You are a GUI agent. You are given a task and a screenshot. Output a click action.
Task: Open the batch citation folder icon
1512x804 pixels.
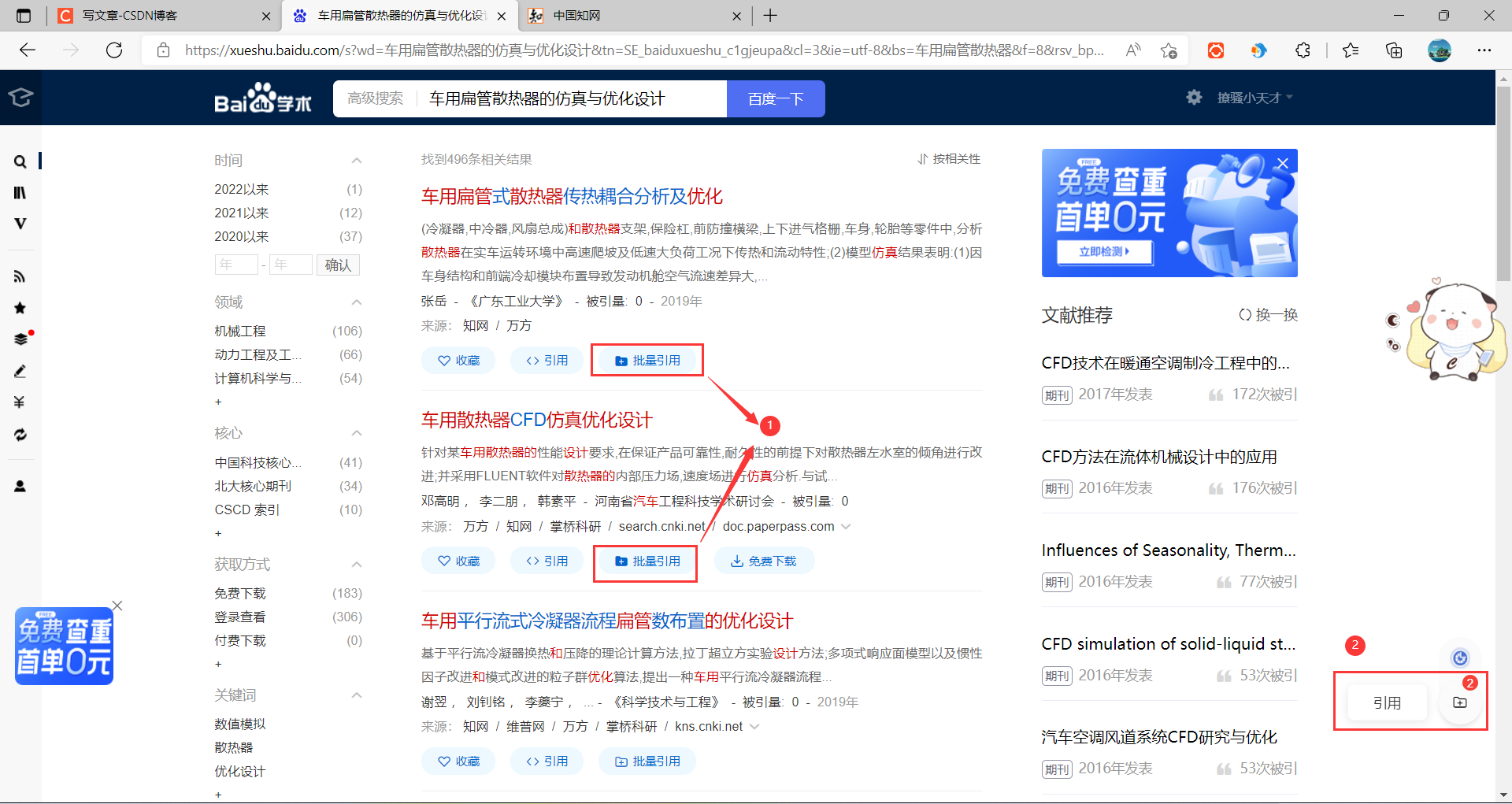click(x=1460, y=702)
